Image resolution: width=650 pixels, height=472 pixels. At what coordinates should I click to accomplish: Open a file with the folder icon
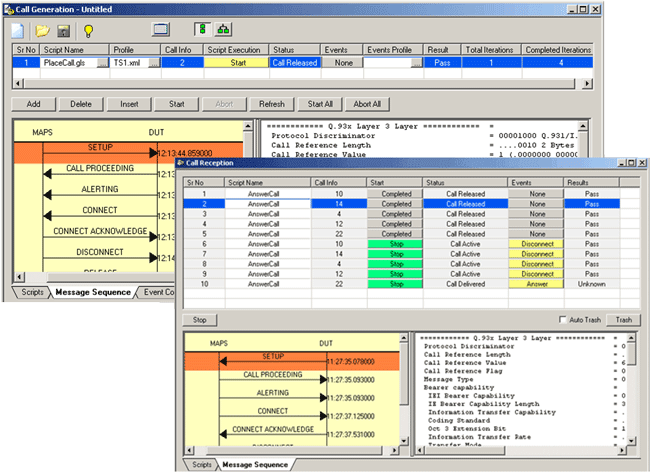42,31
